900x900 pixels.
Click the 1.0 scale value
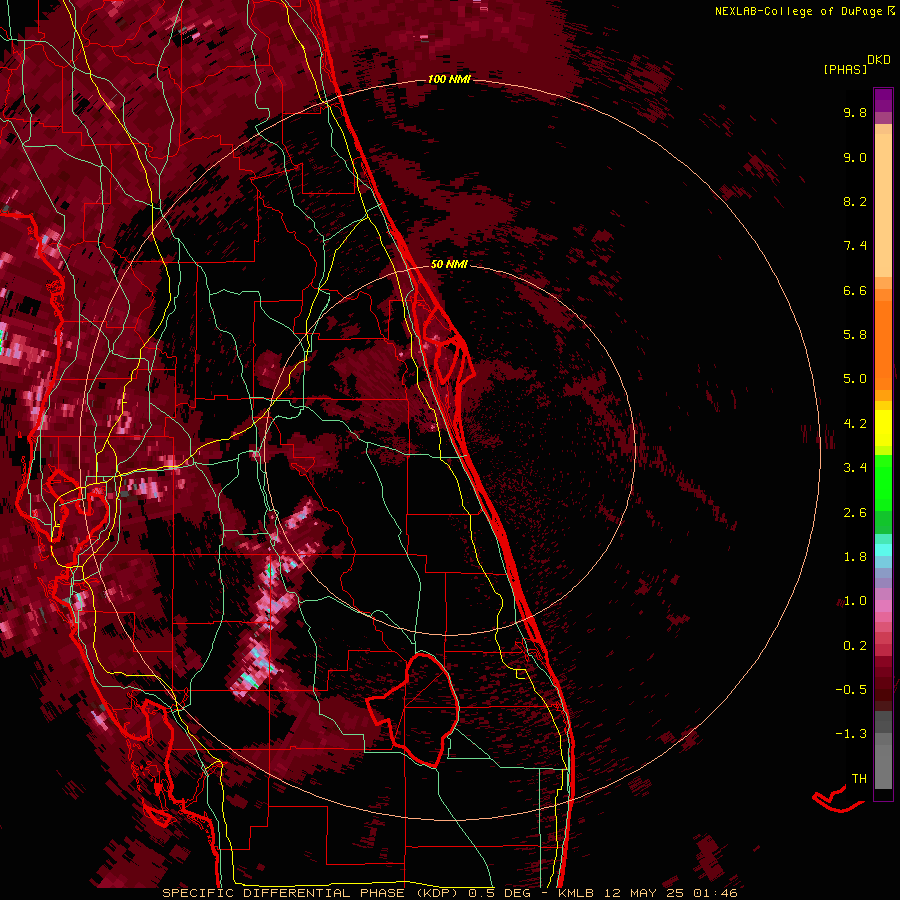[x=855, y=601]
